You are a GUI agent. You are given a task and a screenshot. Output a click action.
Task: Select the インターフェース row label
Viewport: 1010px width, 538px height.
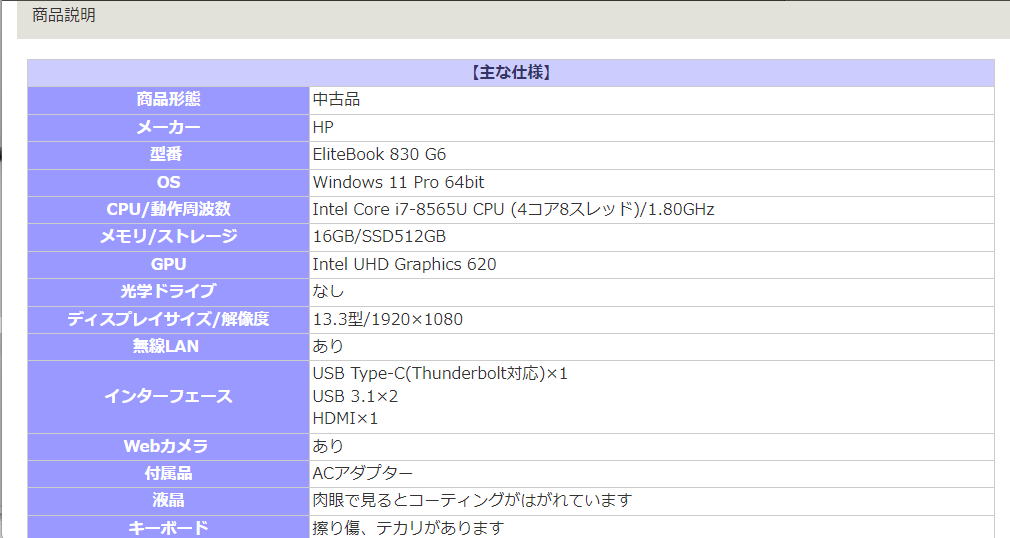coord(168,396)
